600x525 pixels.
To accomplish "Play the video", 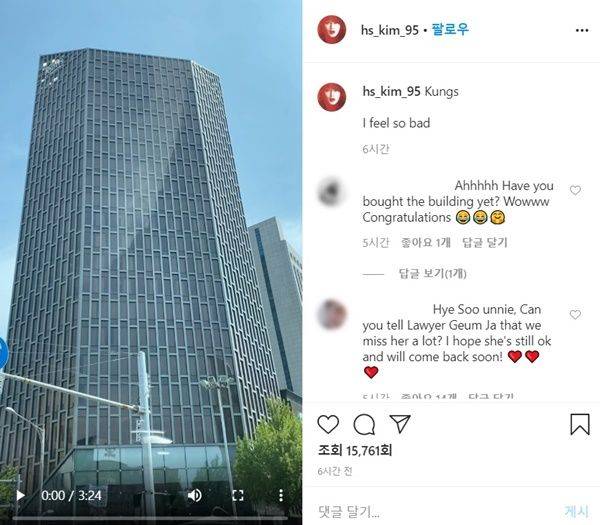I will [x=20, y=496].
